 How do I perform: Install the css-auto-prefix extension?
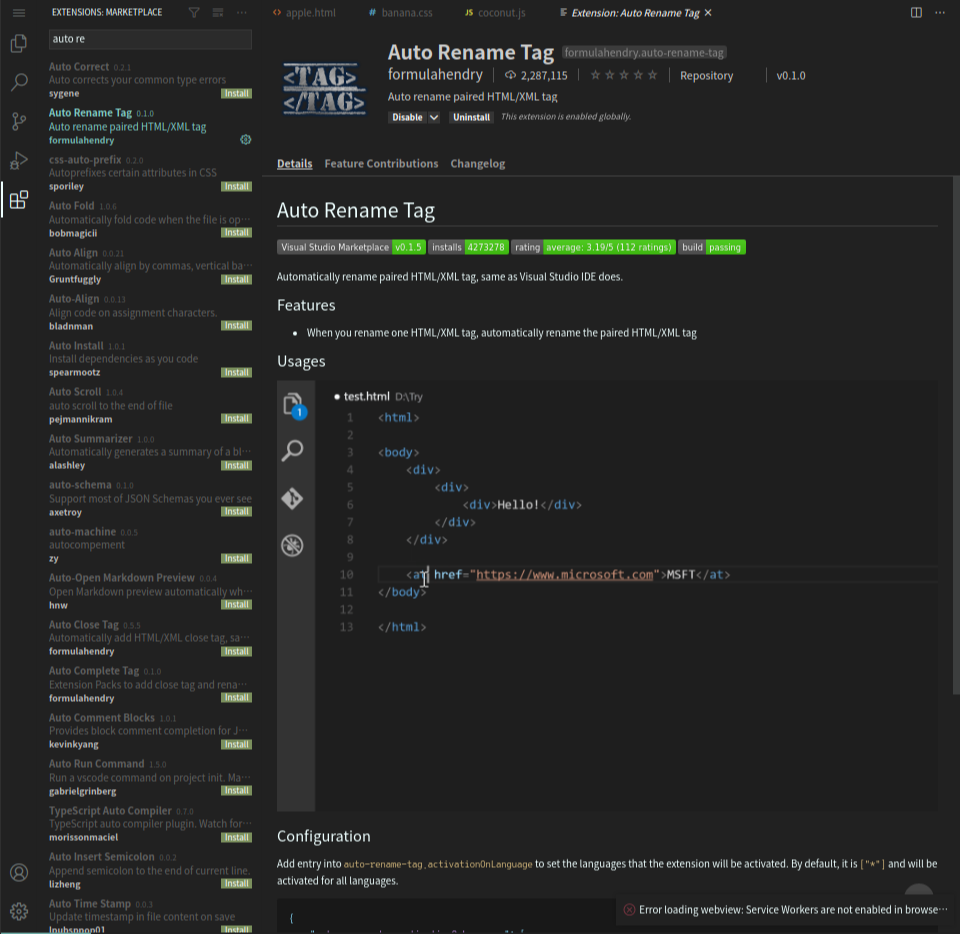point(236,187)
